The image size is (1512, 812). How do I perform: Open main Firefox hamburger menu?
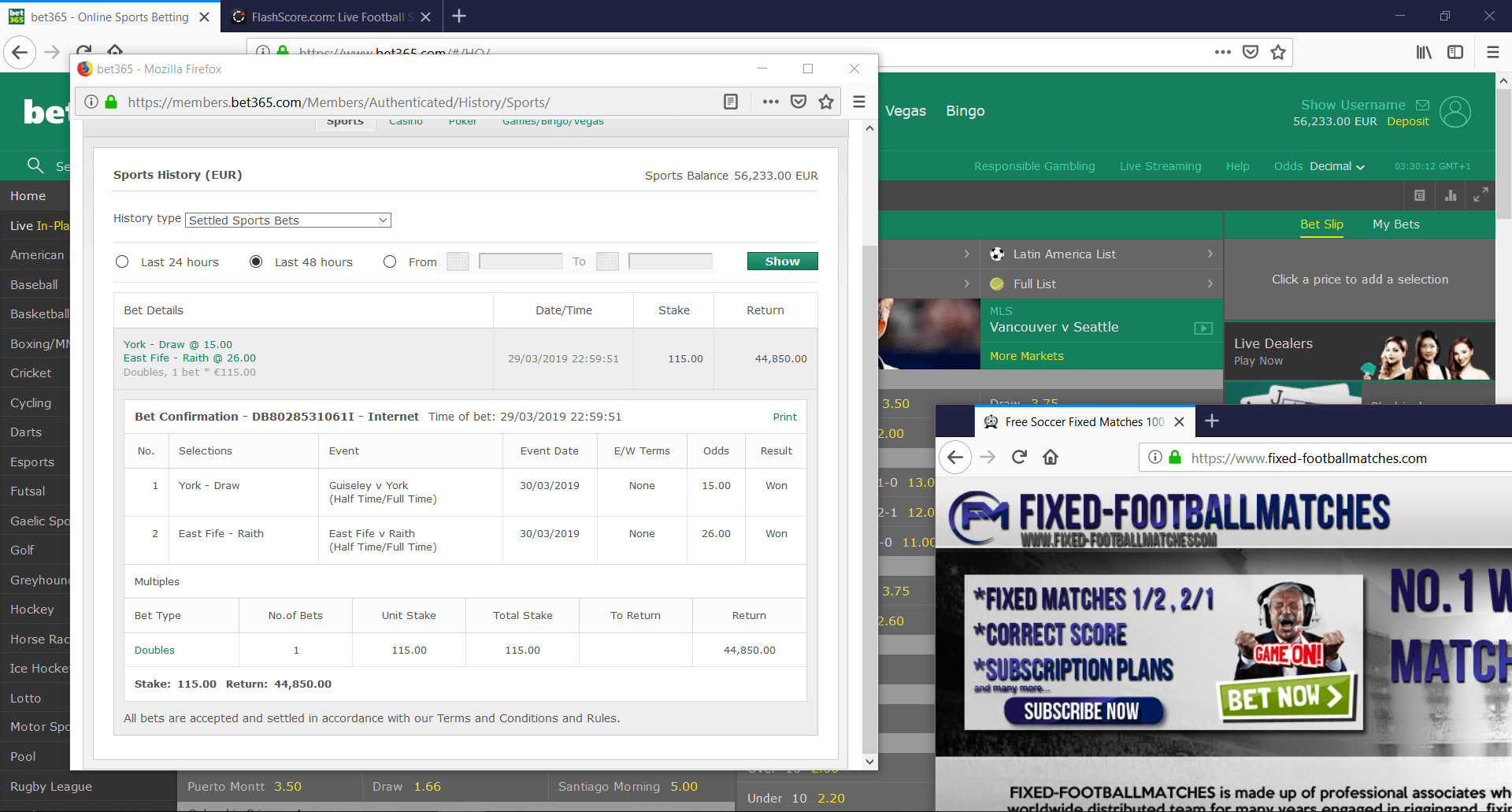click(1492, 52)
